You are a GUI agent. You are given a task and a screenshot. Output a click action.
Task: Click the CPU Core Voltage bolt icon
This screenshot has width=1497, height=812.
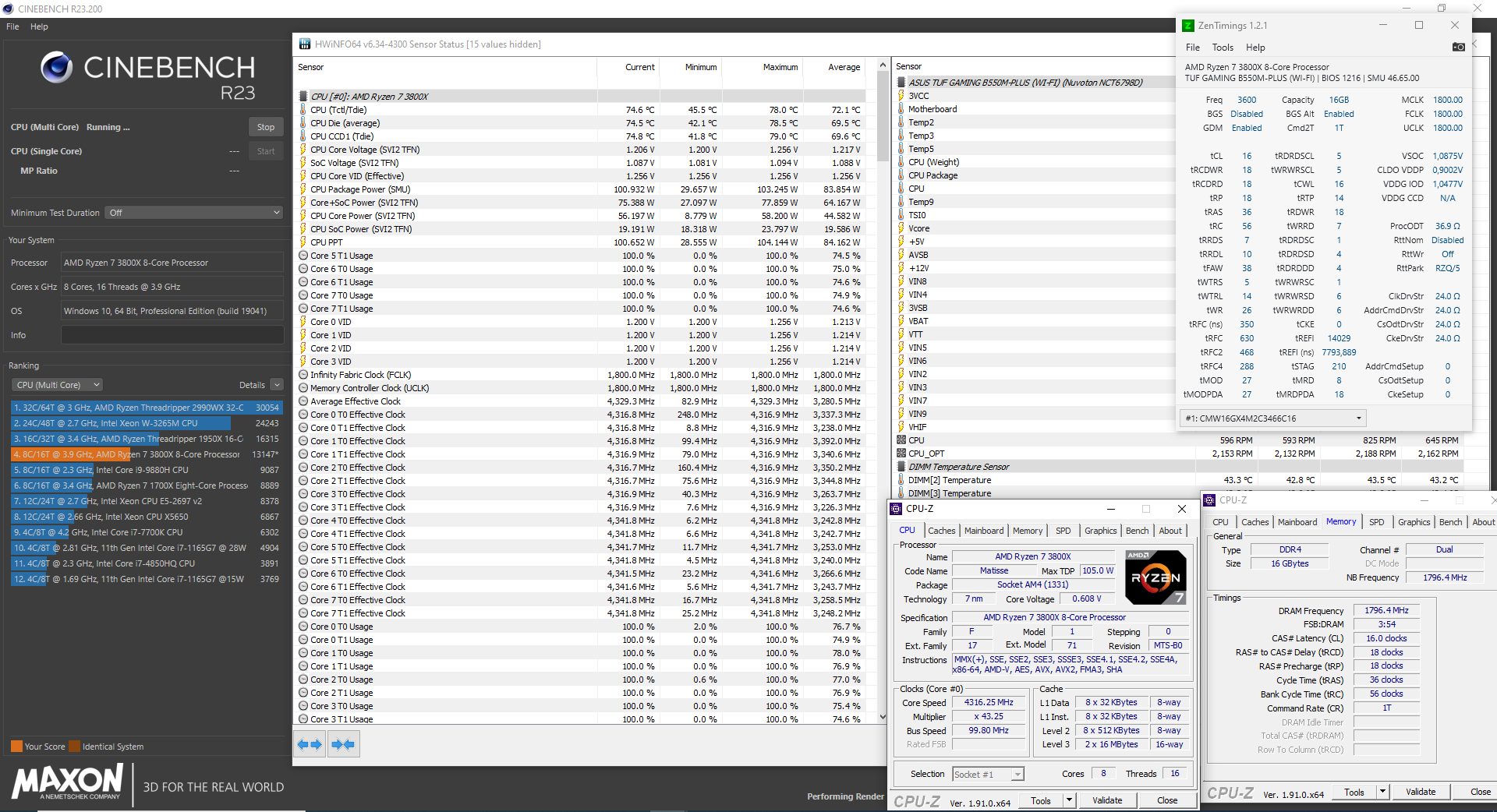click(303, 150)
